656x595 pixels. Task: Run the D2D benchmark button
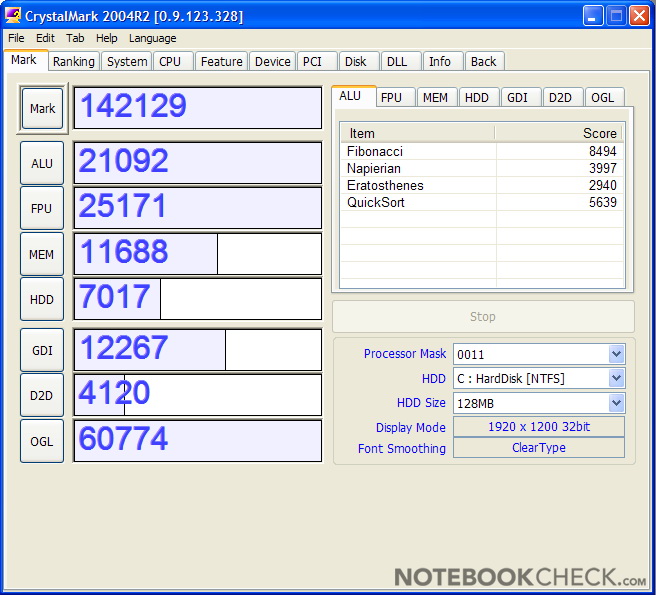(x=42, y=395)
